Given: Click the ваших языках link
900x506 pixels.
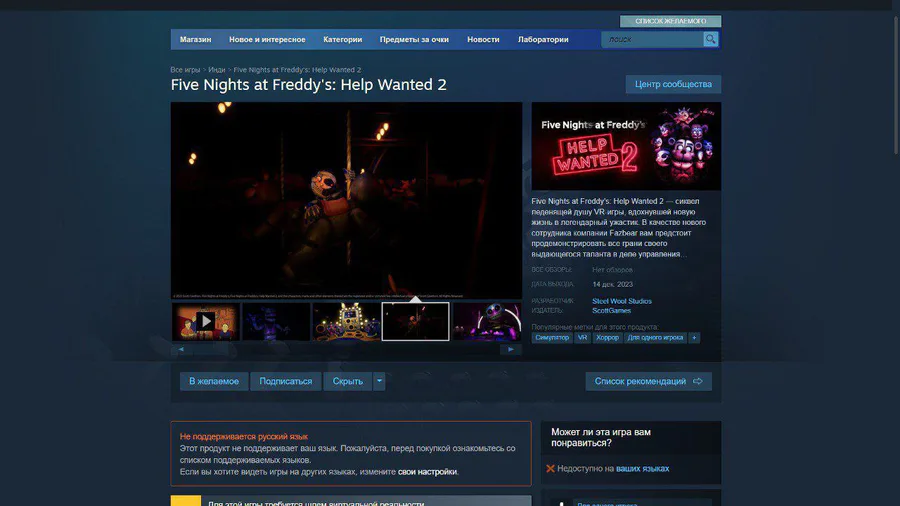Looking at the screenshot, I should pos(642,469).
